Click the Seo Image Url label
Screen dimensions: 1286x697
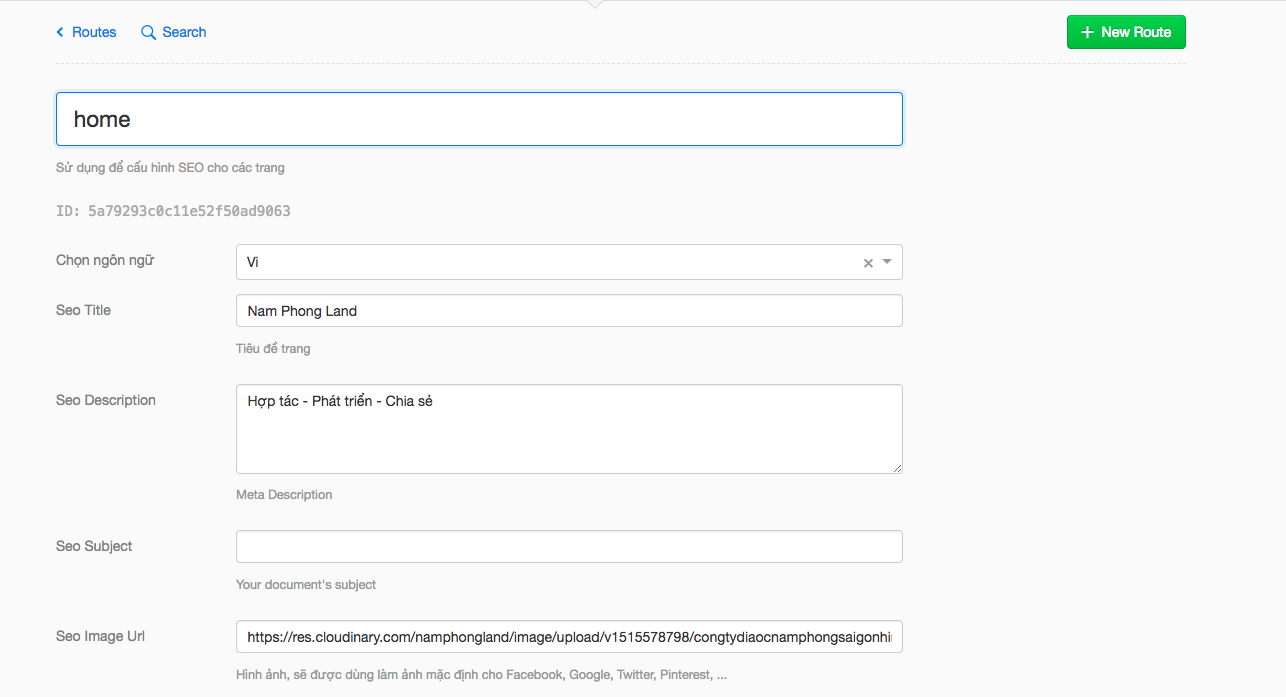[x=100, y=636]
